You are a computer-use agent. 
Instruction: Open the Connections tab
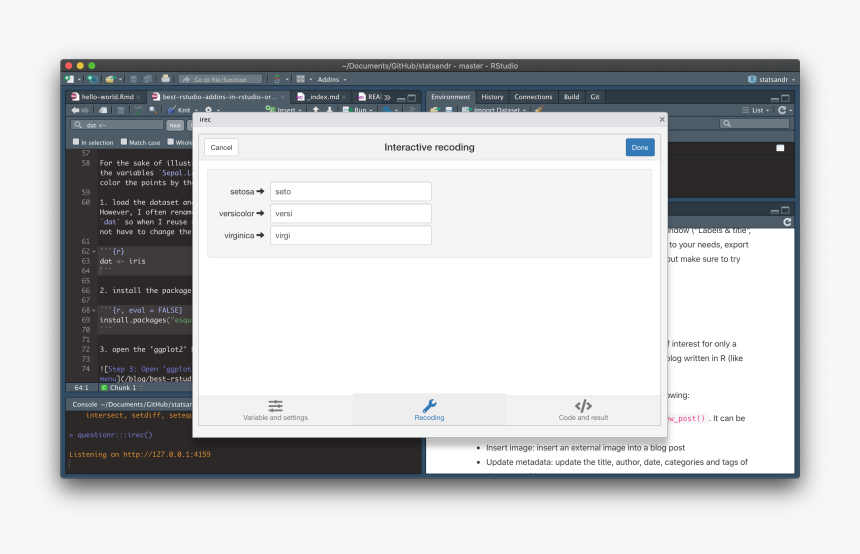click(533, 97)
